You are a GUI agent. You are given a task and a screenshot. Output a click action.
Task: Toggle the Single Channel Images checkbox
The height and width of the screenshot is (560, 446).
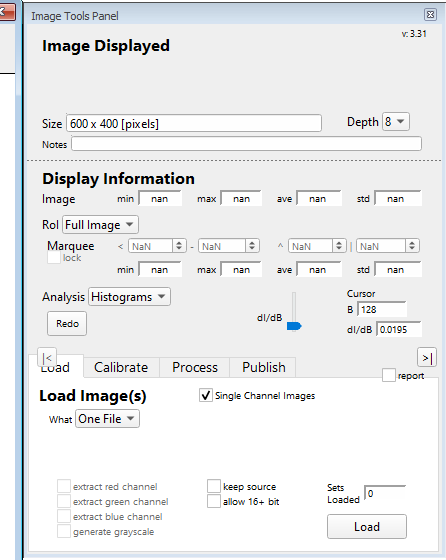206,395
